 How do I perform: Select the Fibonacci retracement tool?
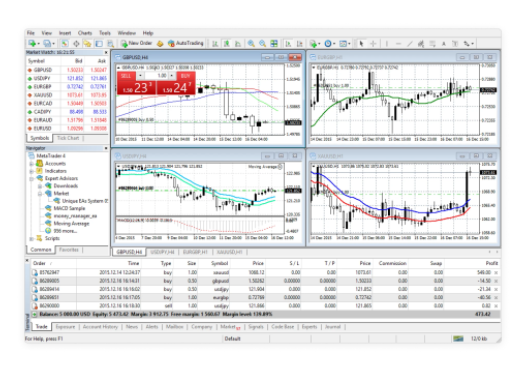coord(432,43)
